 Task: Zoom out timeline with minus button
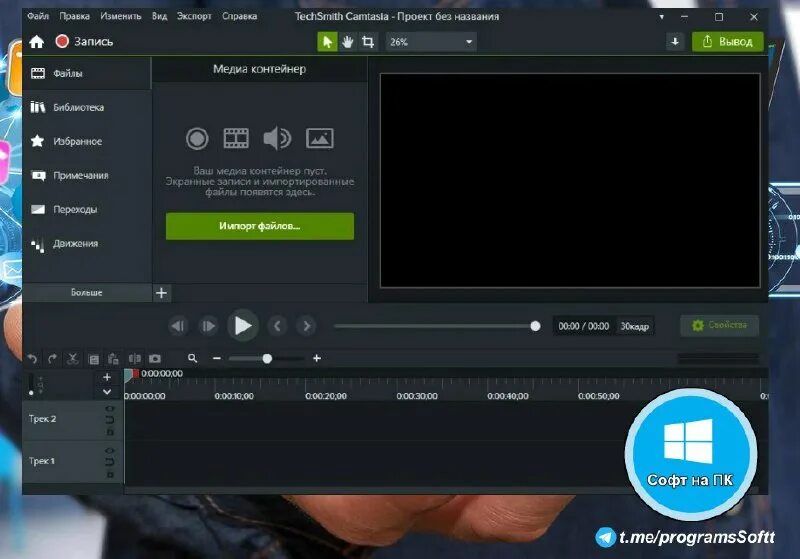click(x=217, y=359)
